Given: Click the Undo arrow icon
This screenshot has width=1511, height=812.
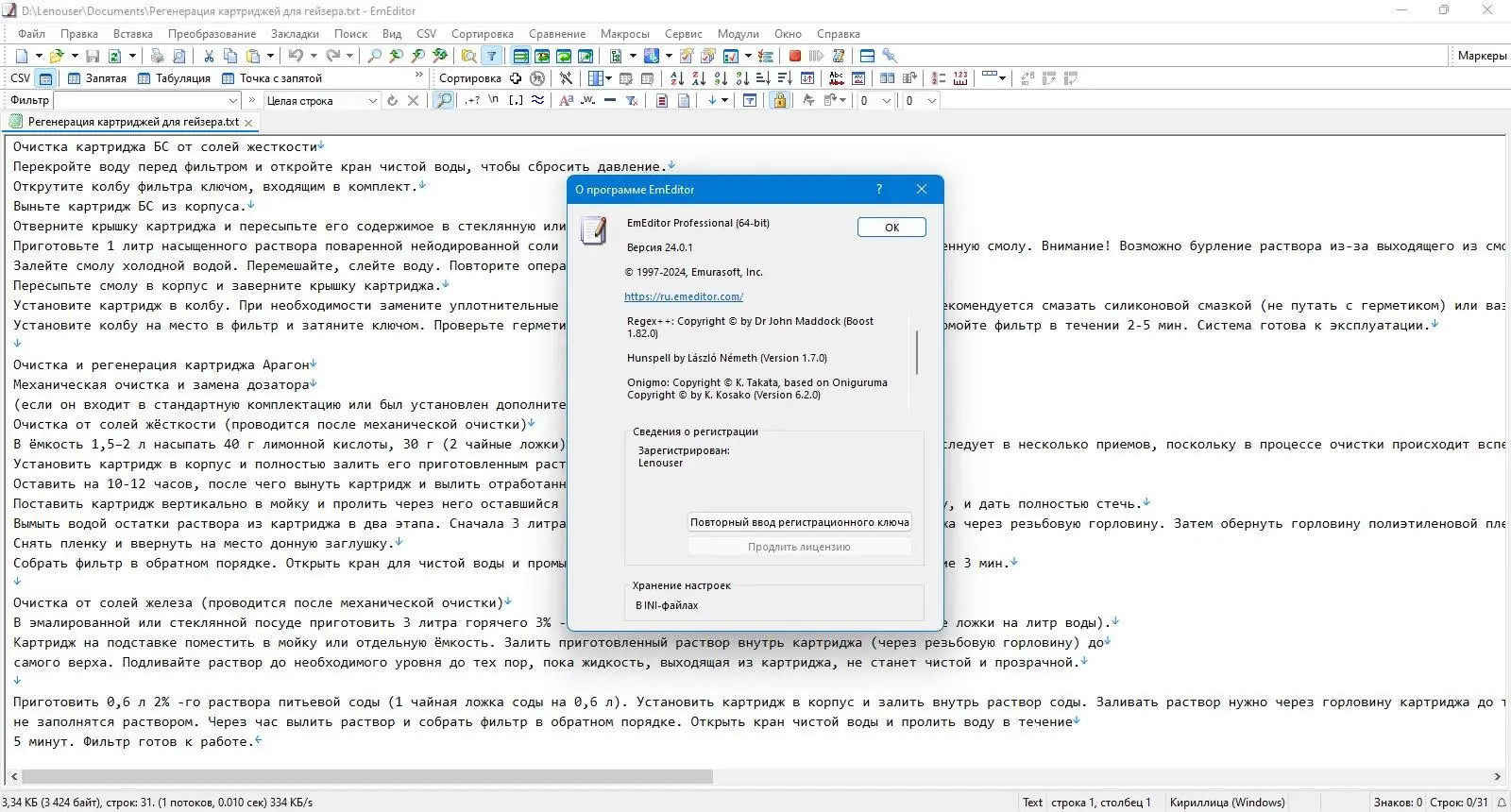Looking at the screenshot, I should pos(296,56).
